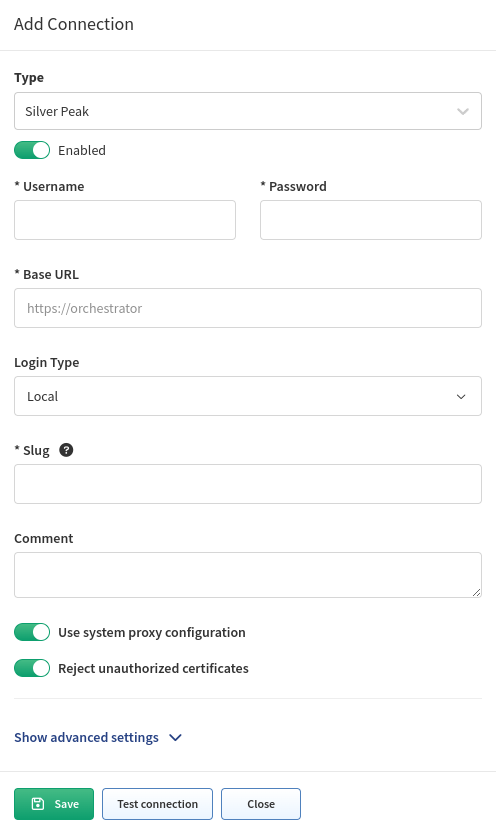Click into the Slug text field
This screenshot has width=496, height=834.
point(248,484)
